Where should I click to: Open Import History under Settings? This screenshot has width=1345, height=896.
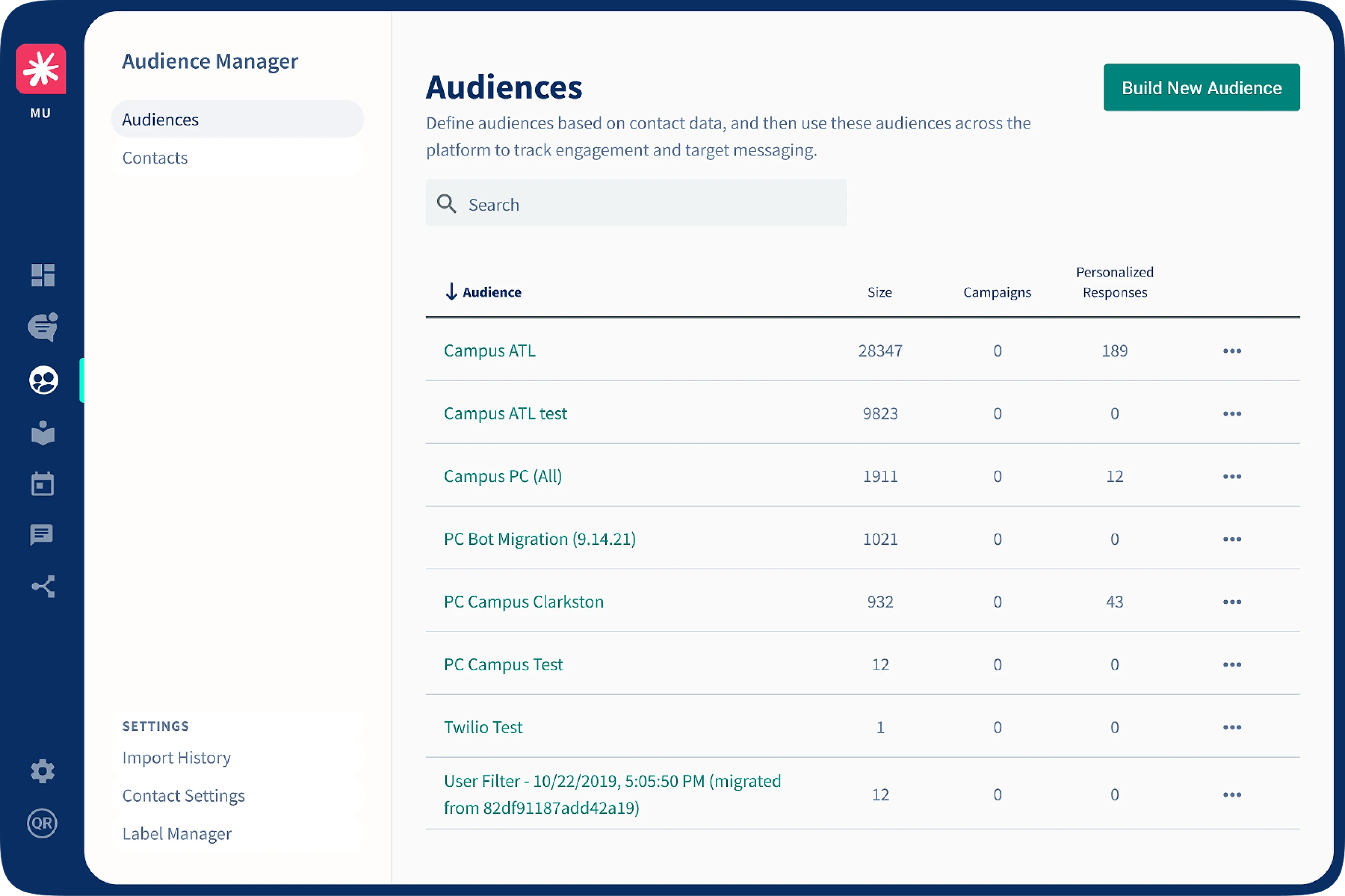coord(176,758)
